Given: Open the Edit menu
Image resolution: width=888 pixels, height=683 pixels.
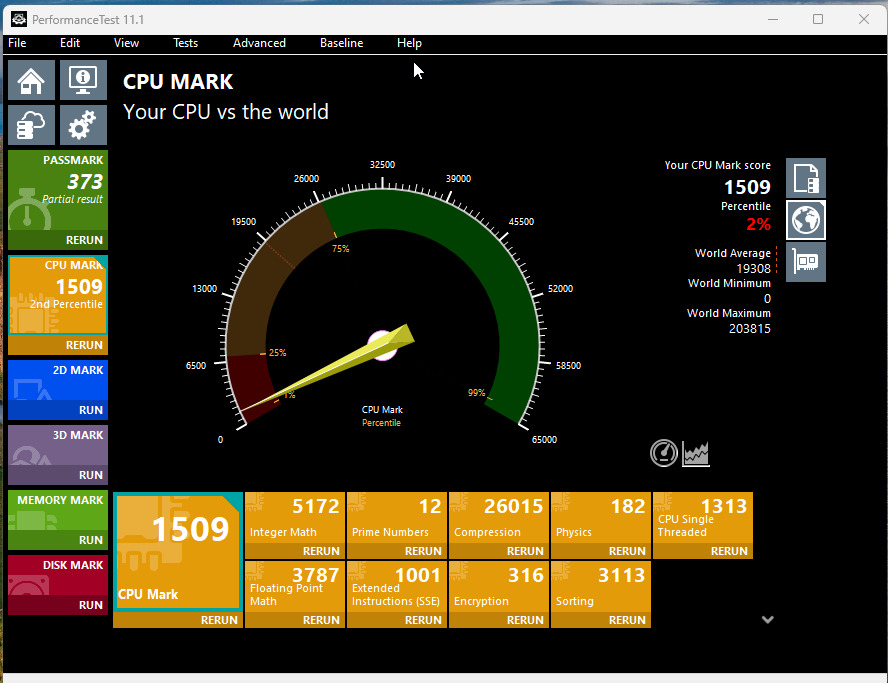Looking at the screenshot, I should [70, 43].
